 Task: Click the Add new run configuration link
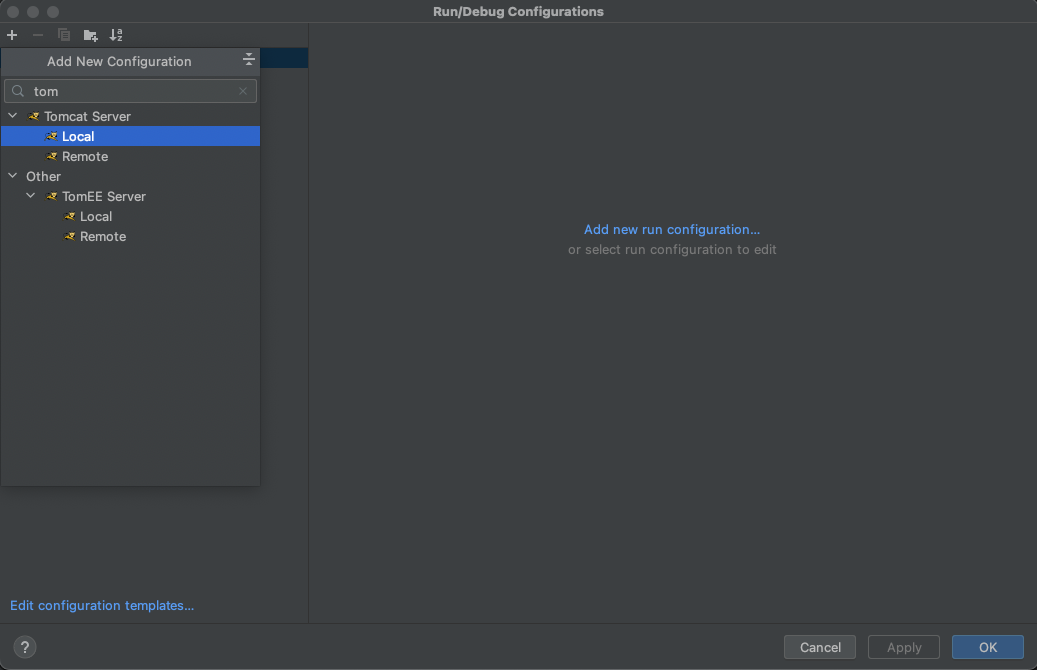[672, 230]
